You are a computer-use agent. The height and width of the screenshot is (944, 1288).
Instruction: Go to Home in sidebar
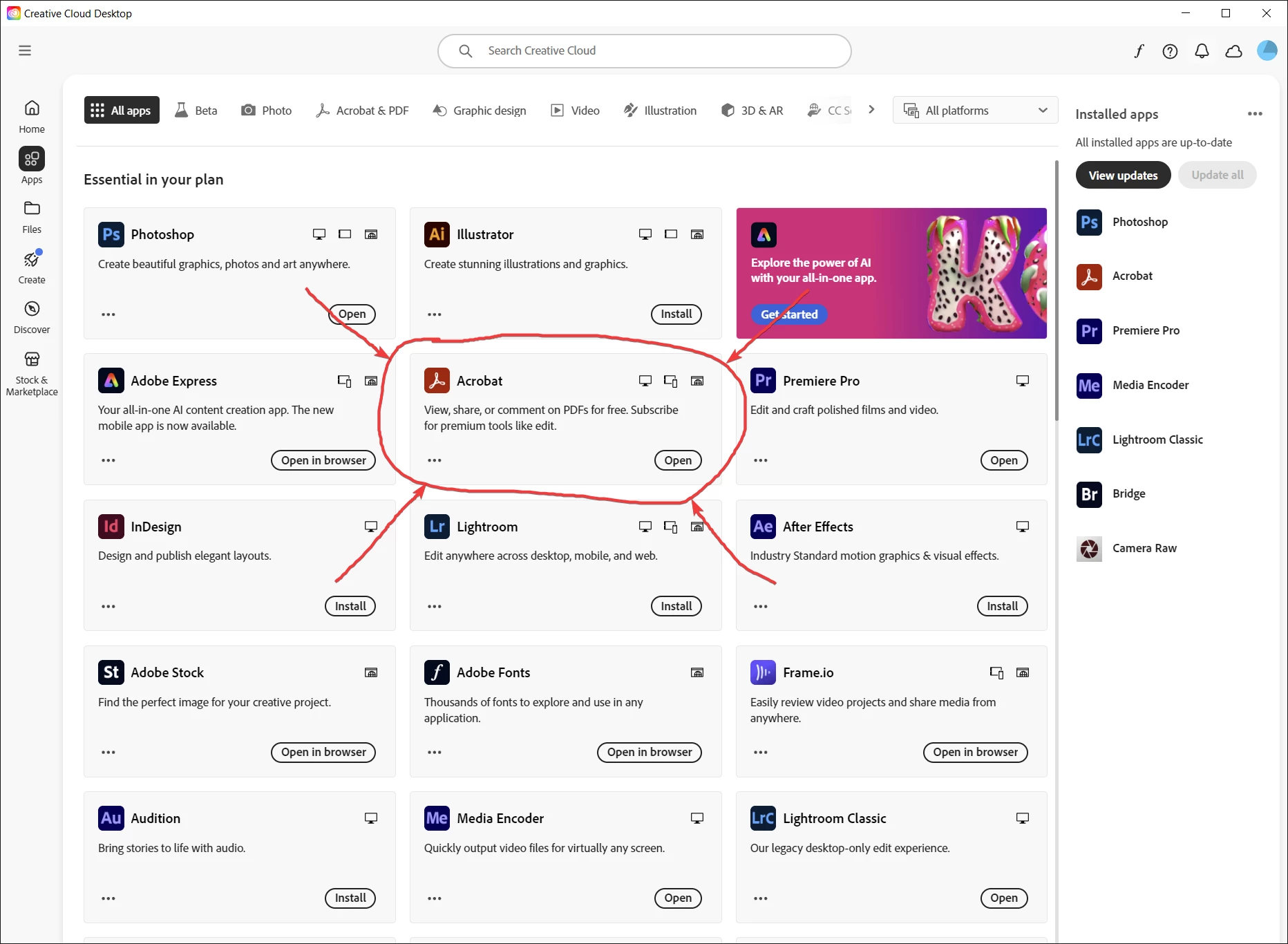point(32,117)
